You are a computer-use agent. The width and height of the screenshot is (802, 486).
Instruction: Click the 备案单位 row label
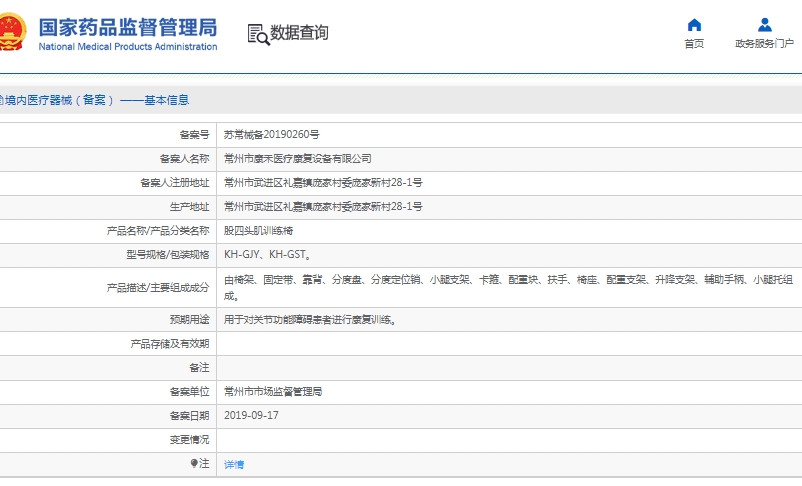(190, 392)
